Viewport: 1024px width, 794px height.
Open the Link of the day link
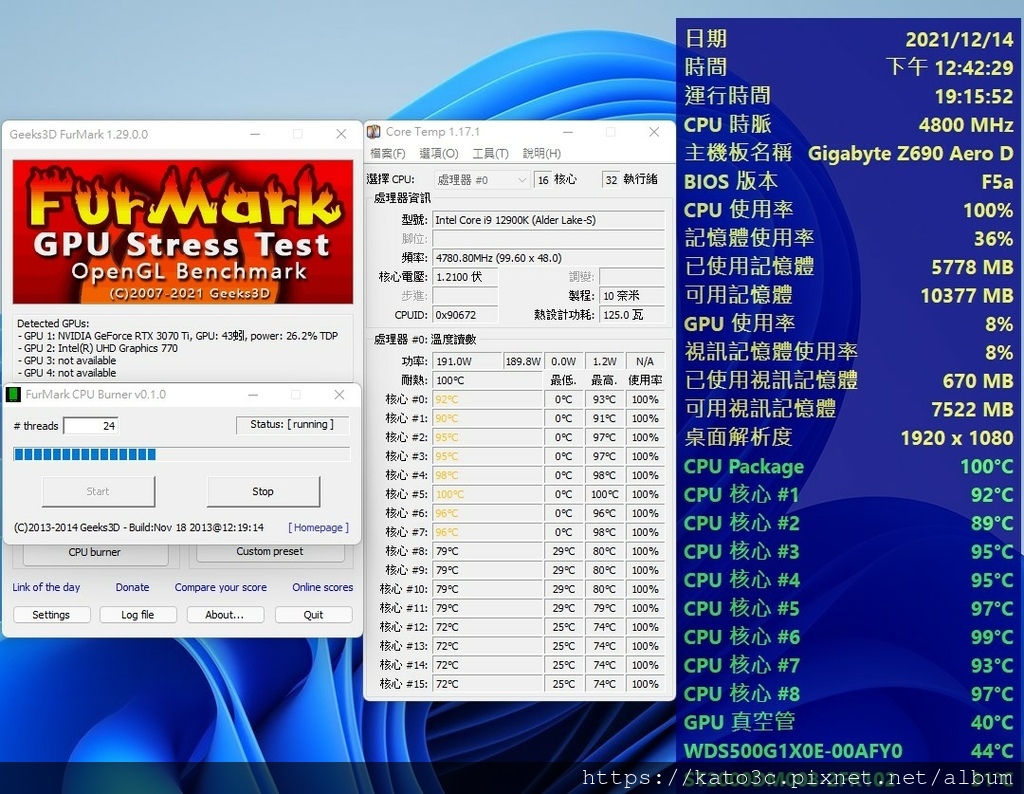click(x=46, y=587)
